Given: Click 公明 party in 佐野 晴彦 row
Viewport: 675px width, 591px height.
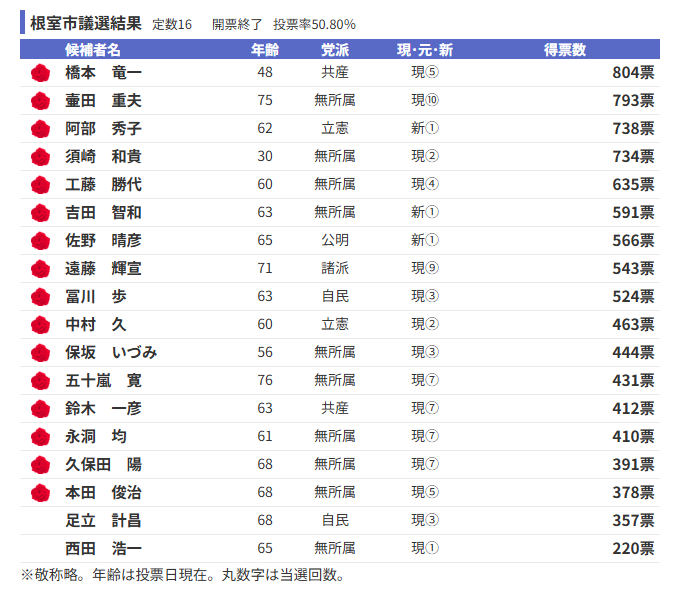Looking at the screenshot, I should tap(335, 240).
